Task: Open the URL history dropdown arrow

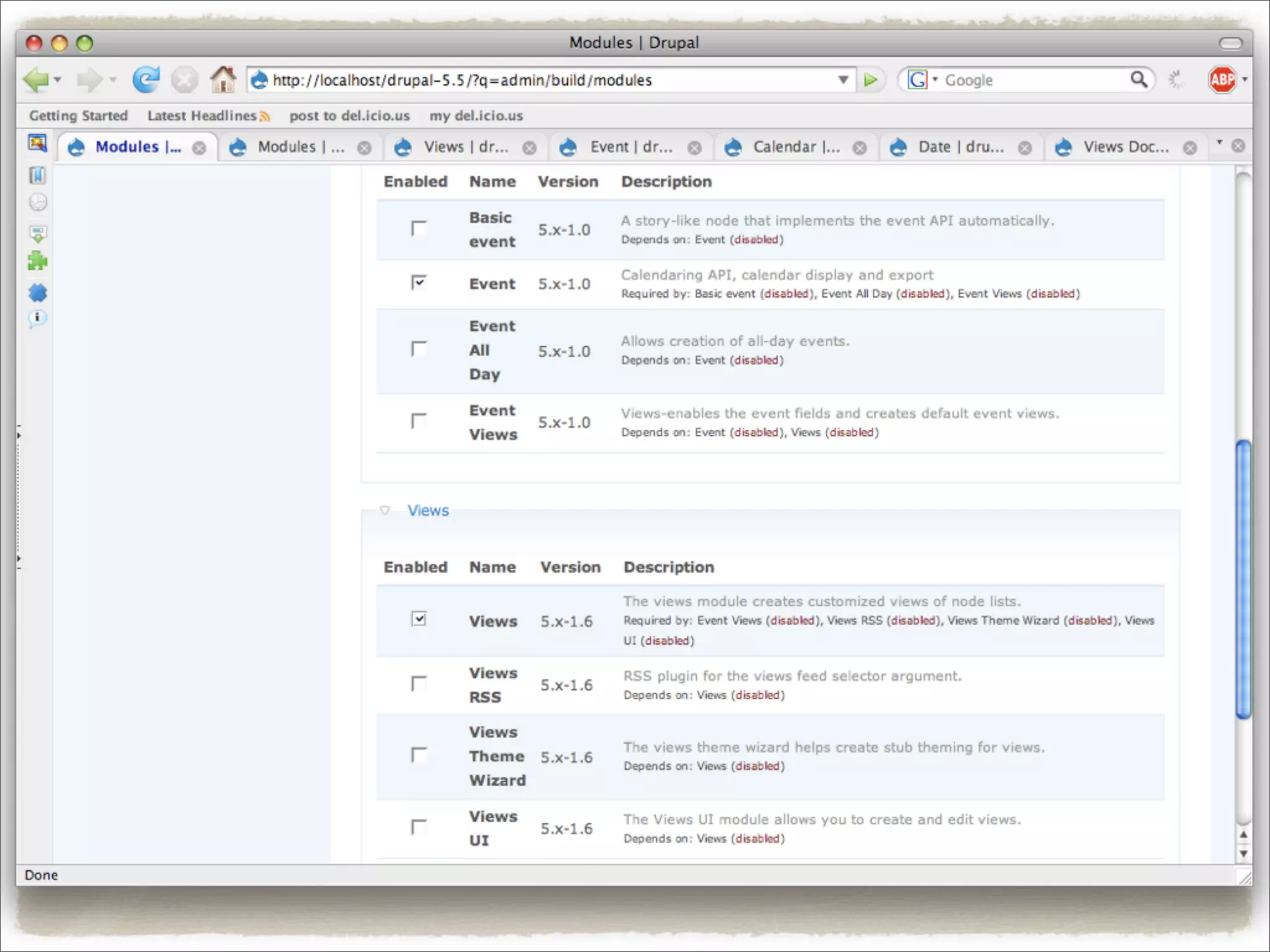Action: (843, 80)
